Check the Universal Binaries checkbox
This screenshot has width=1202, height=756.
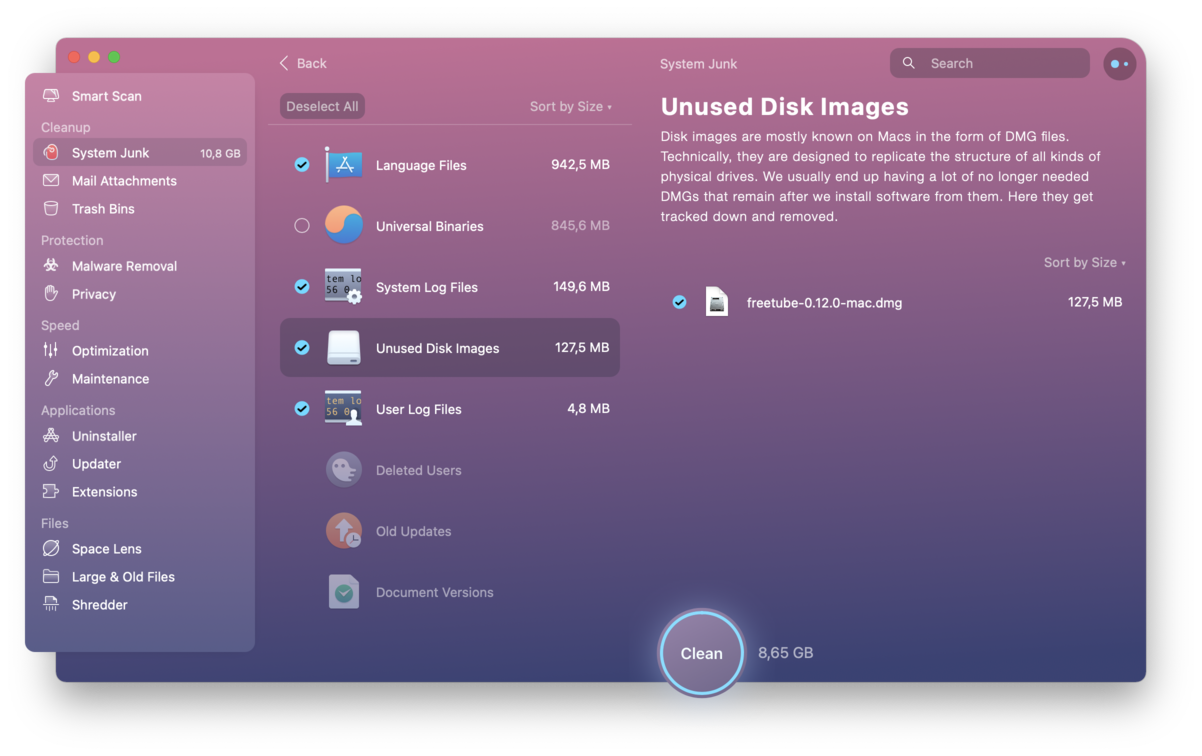[302, 226]
